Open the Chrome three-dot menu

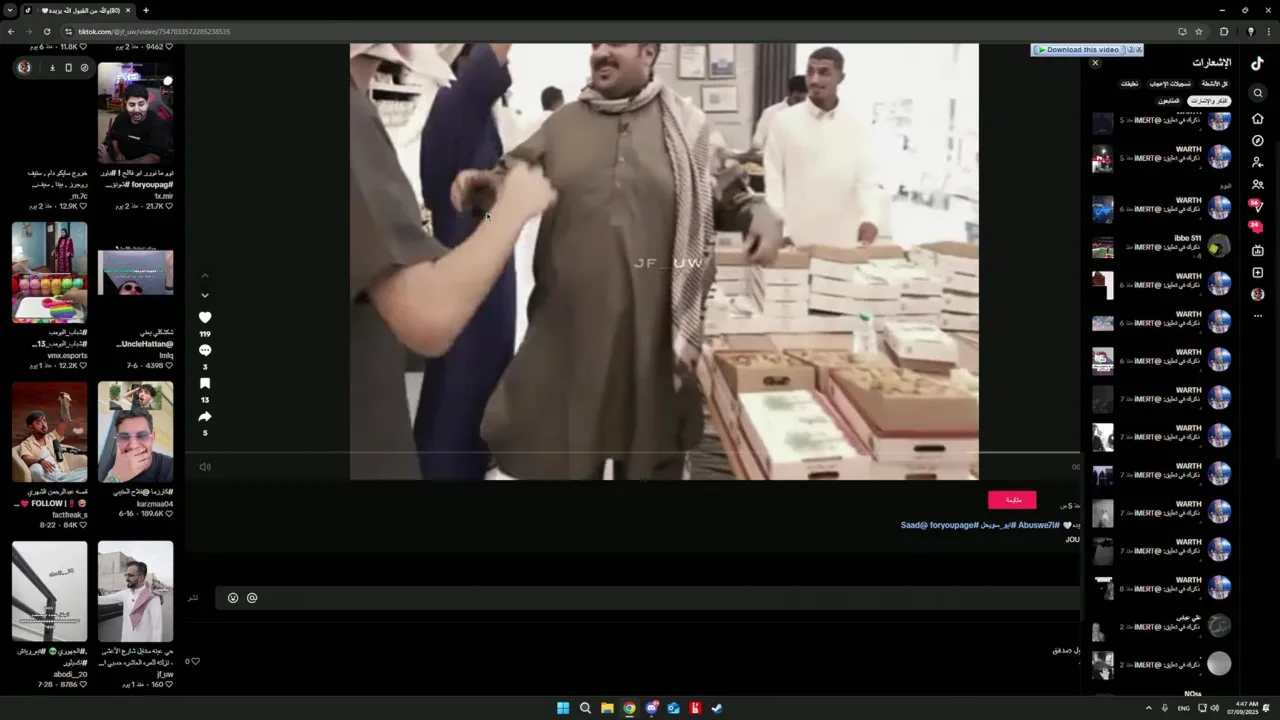point(1267,31)
